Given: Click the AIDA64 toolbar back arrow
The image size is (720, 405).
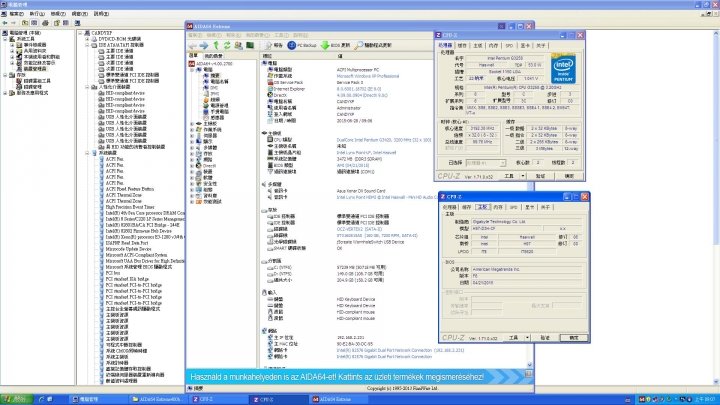Looking at the screenshot, I should click(x=193, y=45).
